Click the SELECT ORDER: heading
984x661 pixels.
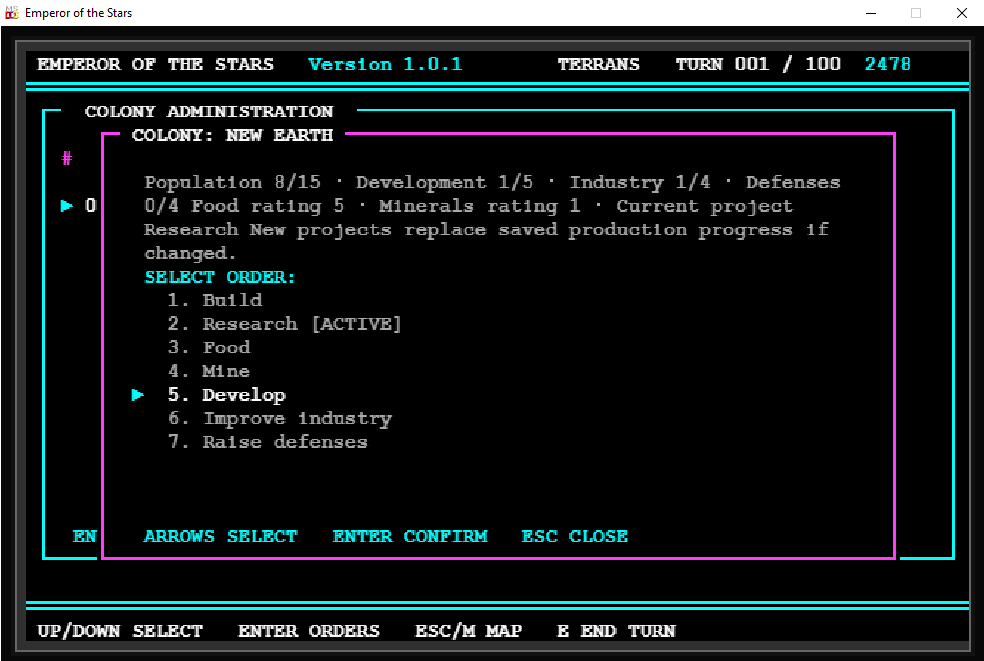click(x=220, y=277)
